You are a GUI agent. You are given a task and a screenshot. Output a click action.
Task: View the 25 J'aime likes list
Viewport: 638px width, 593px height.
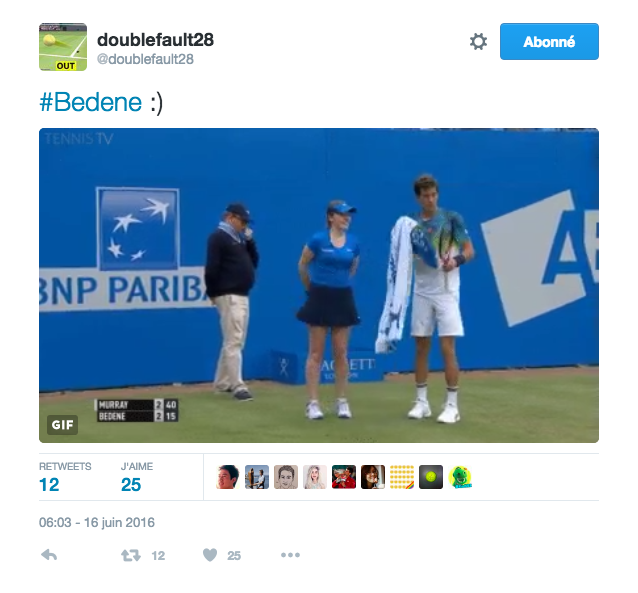pyautogui.click(x=137, y=476)
